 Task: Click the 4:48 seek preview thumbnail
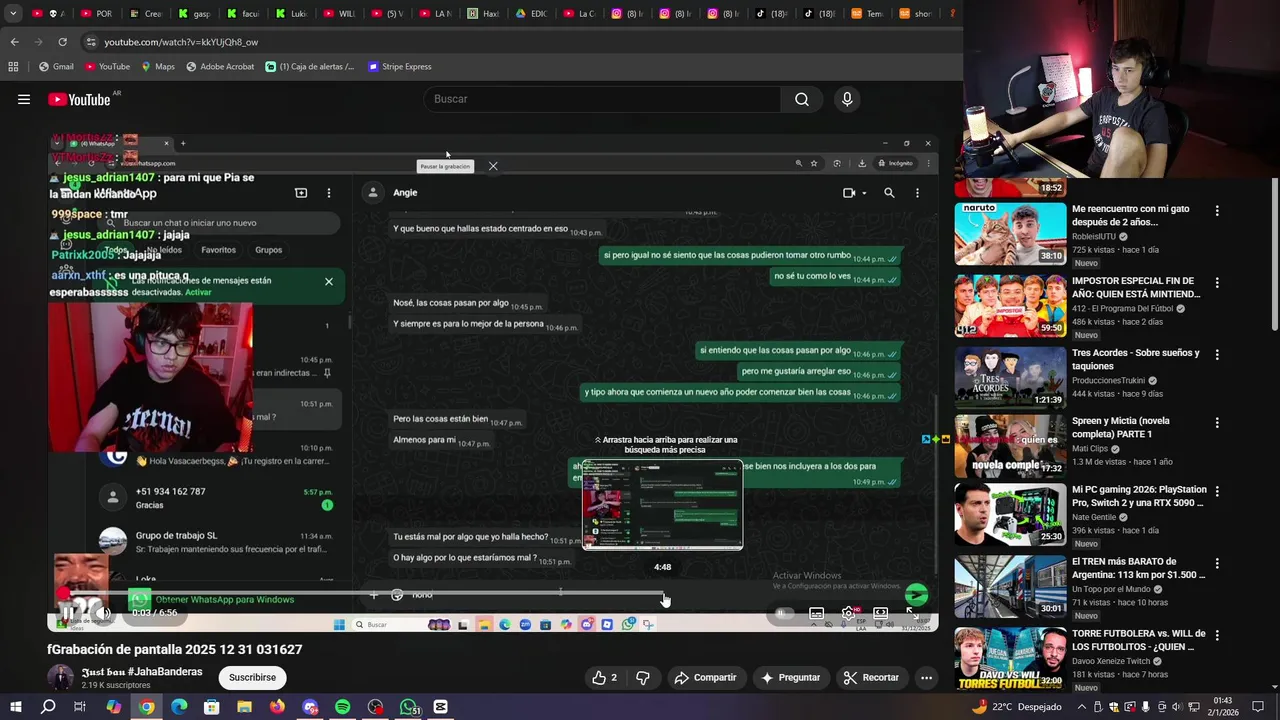(662, 505)
